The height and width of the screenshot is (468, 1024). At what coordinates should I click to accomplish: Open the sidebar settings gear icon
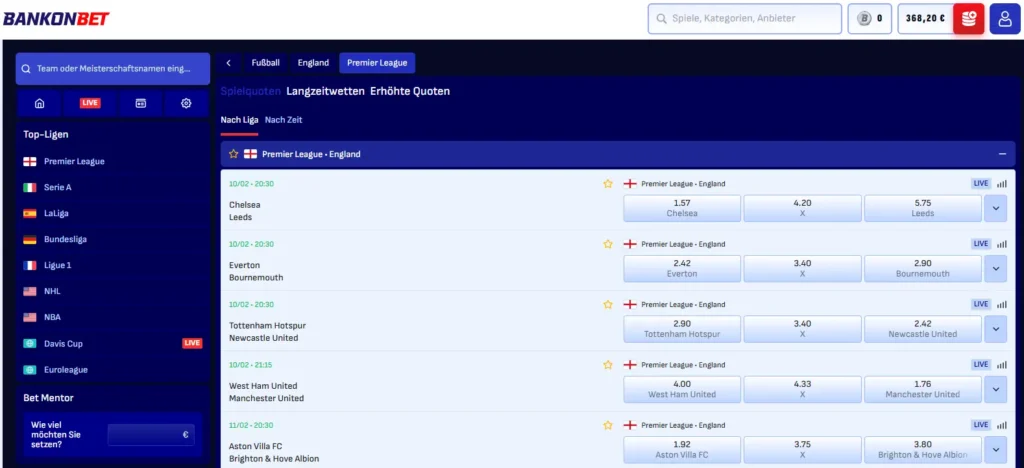186,103
